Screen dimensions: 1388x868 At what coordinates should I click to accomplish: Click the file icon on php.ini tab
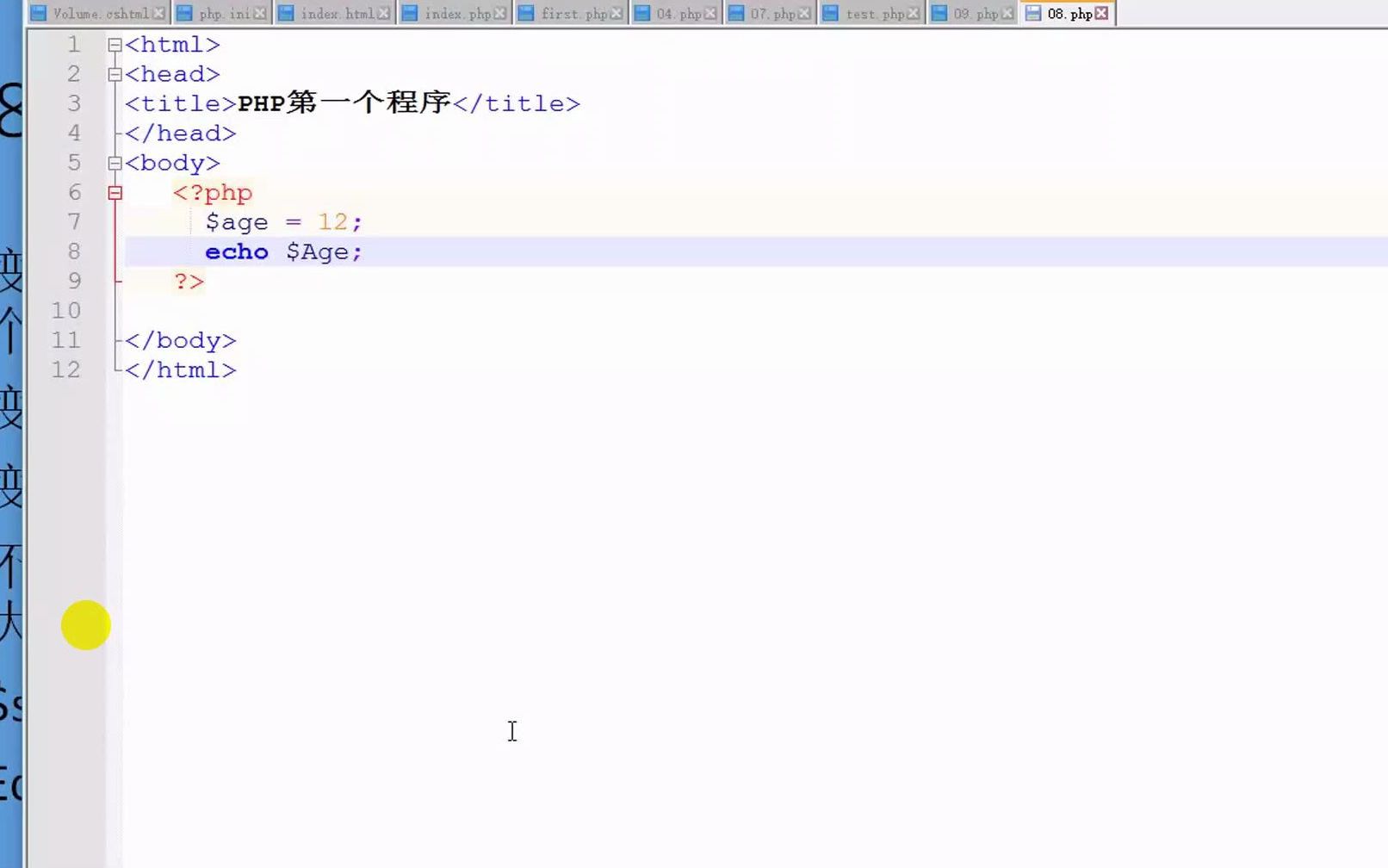pyautogui.click(x=184, y=14)
